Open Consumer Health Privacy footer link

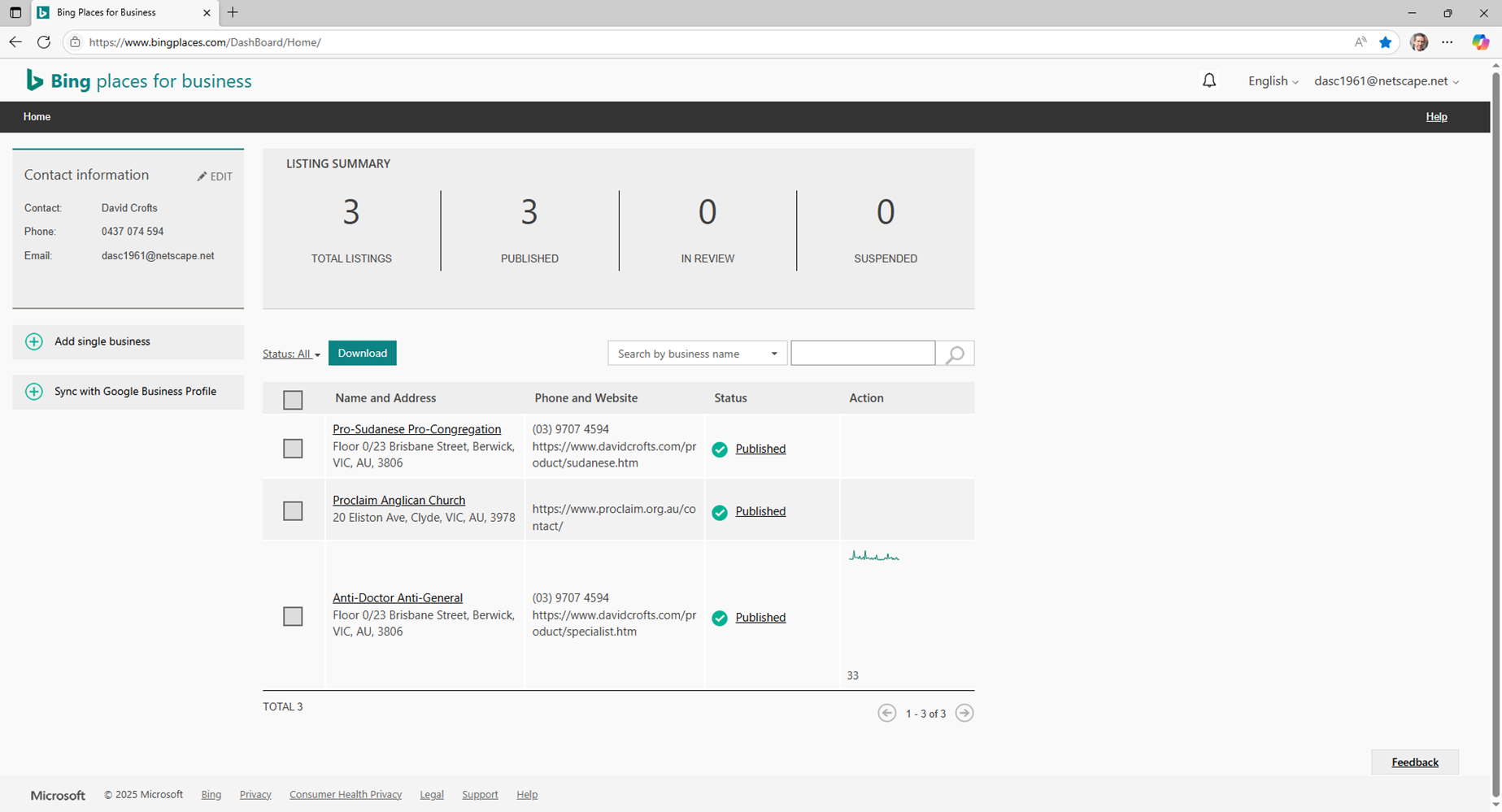[346, 795]
